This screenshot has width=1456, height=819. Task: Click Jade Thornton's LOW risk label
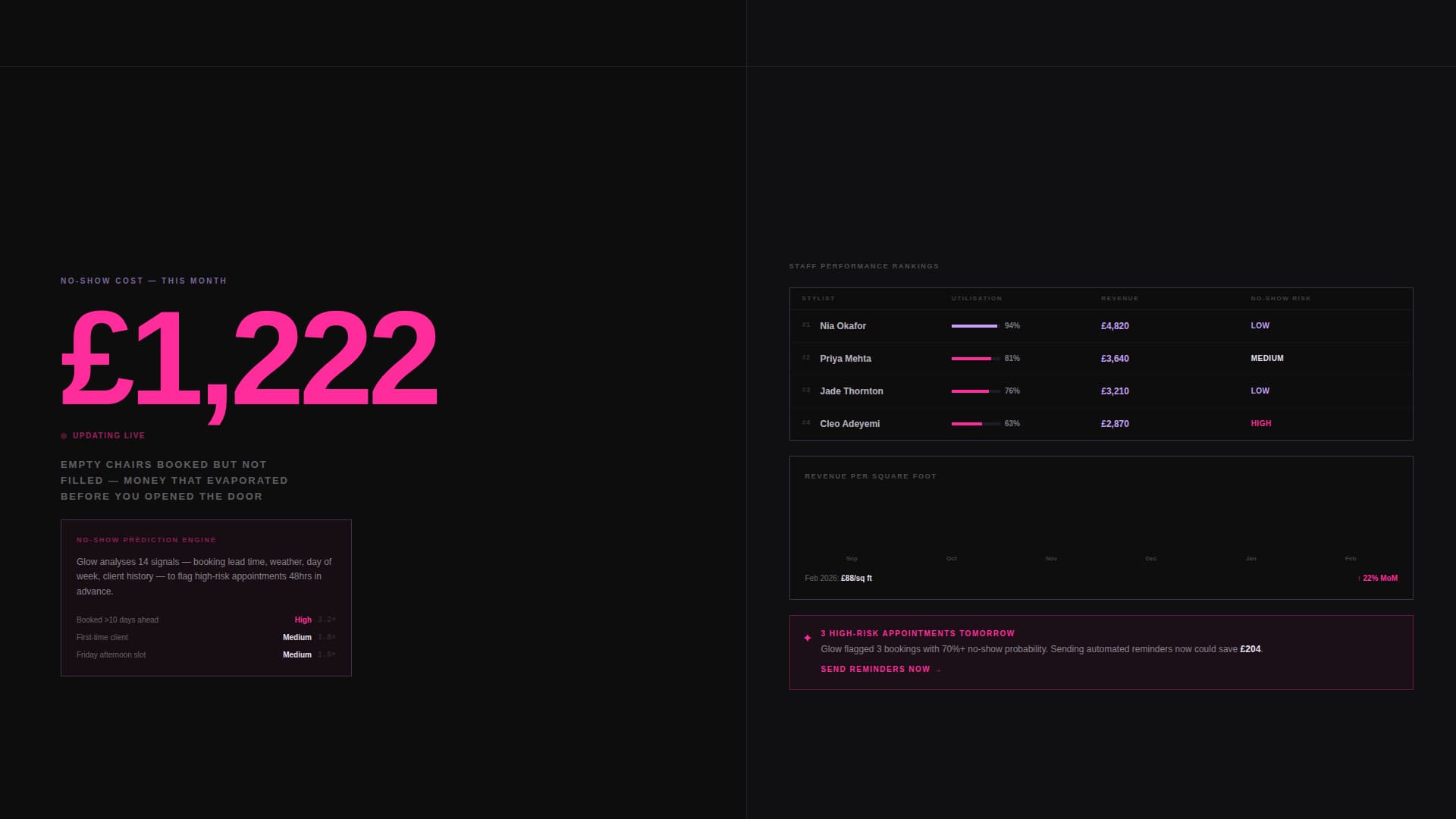coord(1260,391)
